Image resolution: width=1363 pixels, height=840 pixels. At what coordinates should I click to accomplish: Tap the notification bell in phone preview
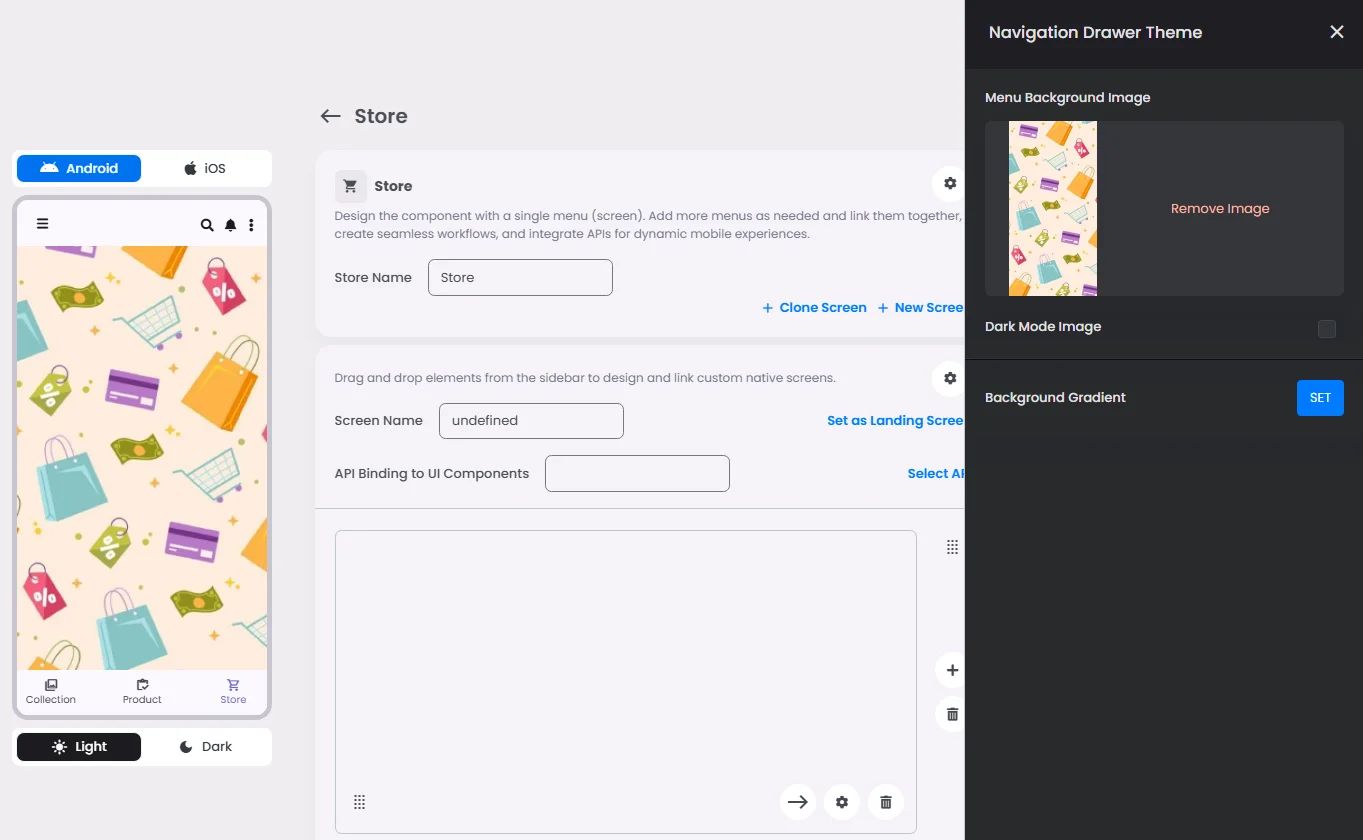click(230, 225)
